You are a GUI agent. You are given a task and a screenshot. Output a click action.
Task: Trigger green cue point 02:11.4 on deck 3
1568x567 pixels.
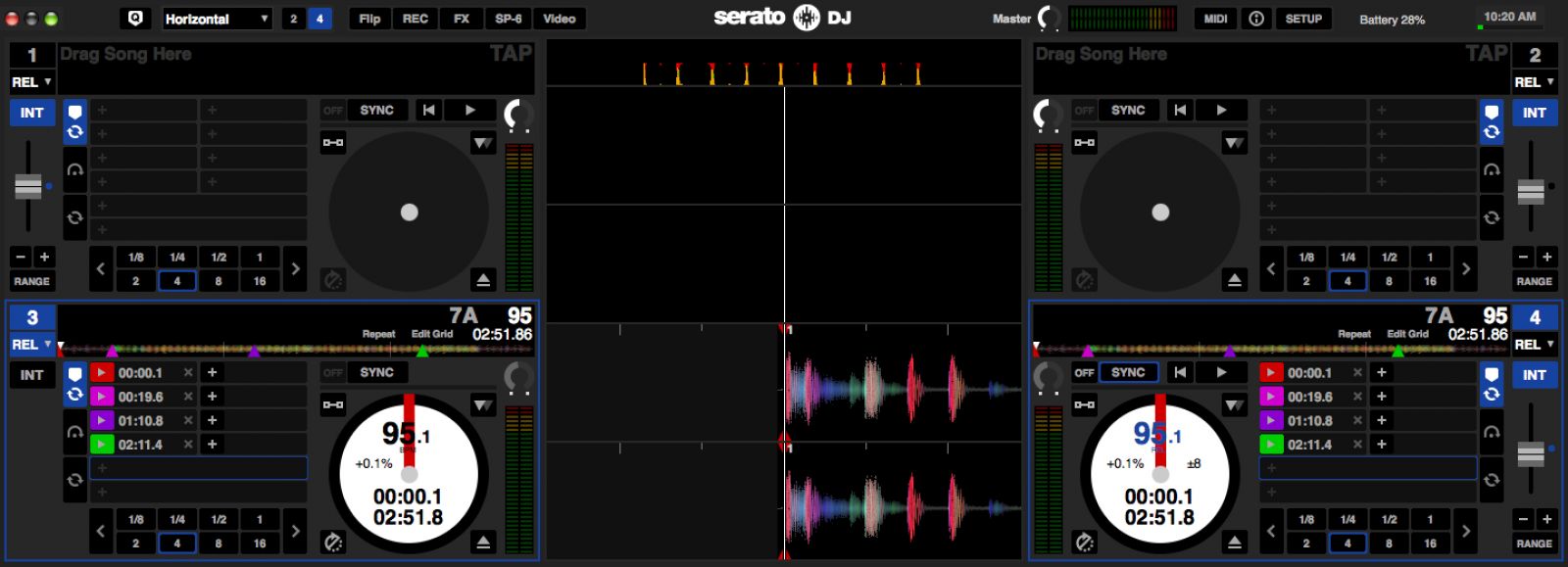(x=102, y=444)
